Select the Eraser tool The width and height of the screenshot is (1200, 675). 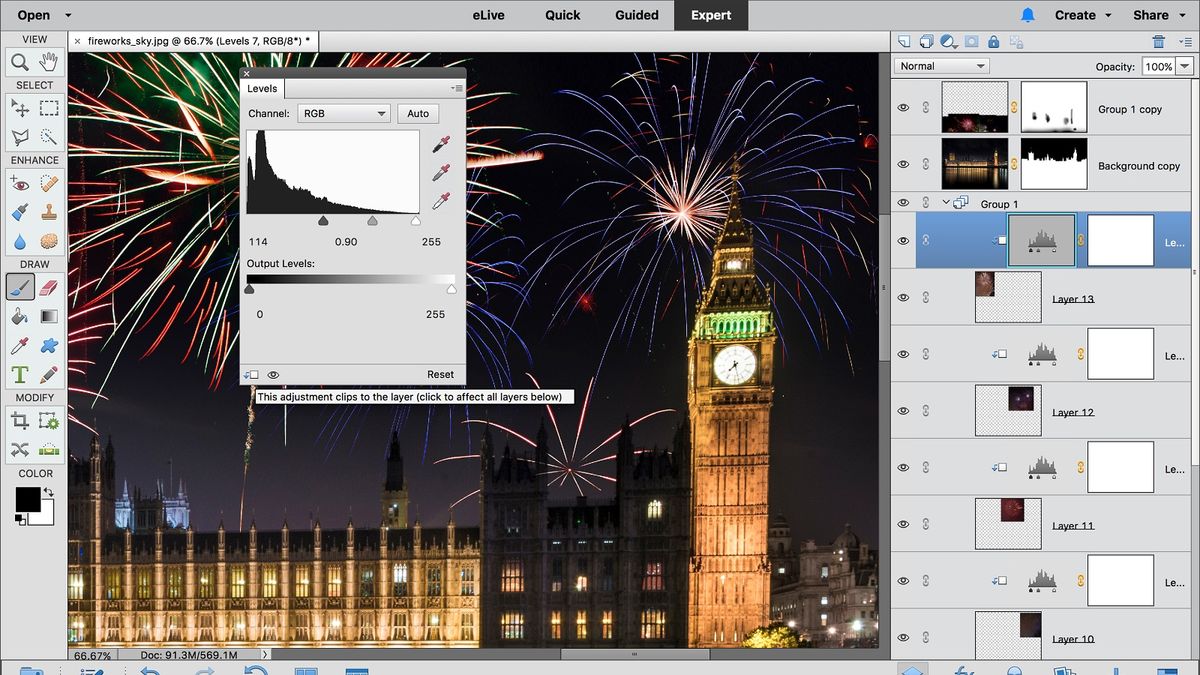click(49, 287)
